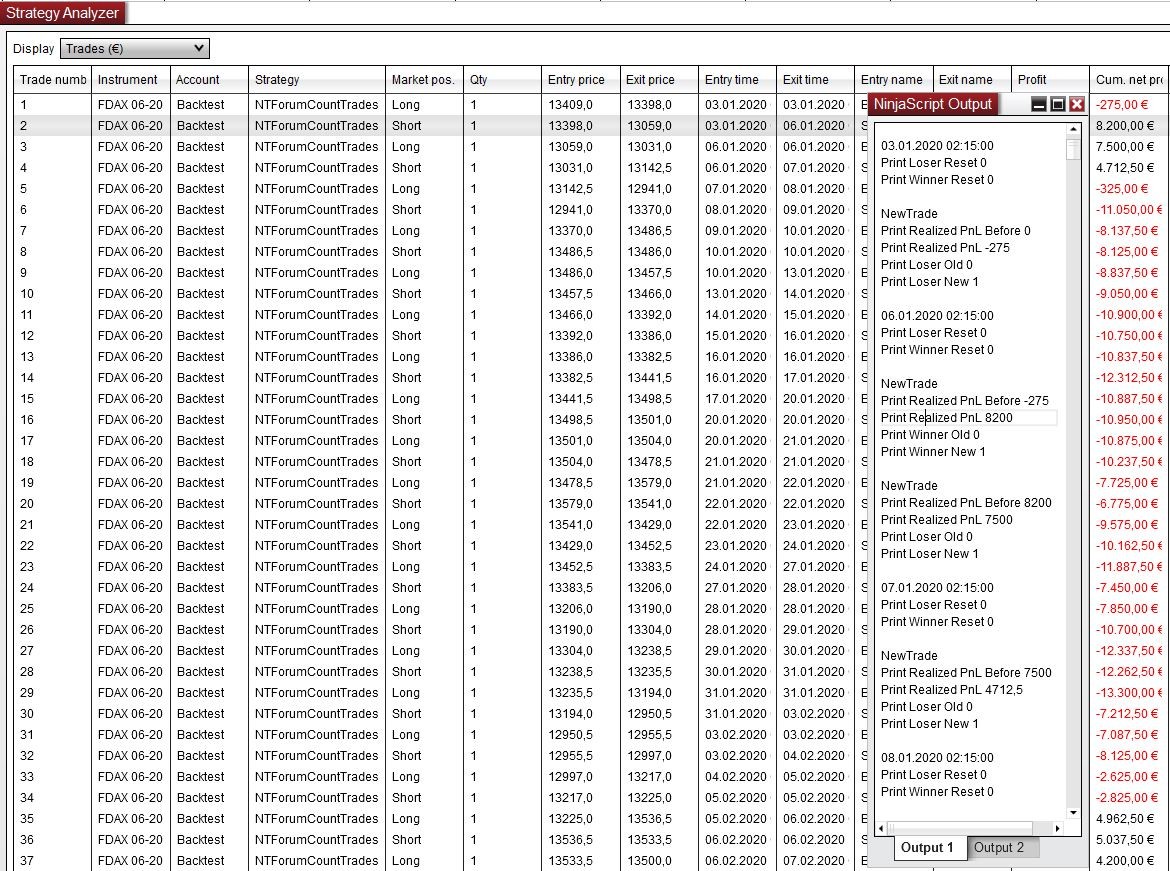Click the Entry price column header
Image resolution: width=1170 pixels, height=871 pixels.
click(581, 80)
